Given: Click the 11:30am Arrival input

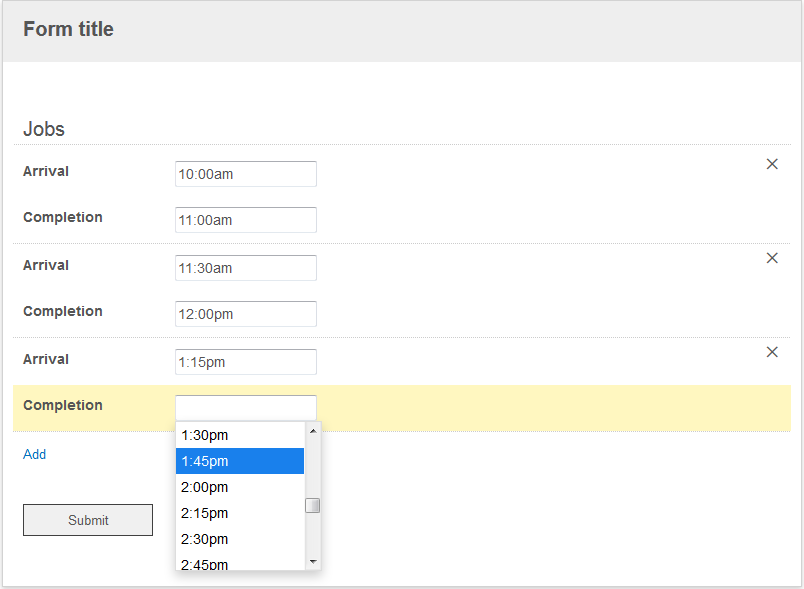Looking at the screenshot, I should point(246,268).
